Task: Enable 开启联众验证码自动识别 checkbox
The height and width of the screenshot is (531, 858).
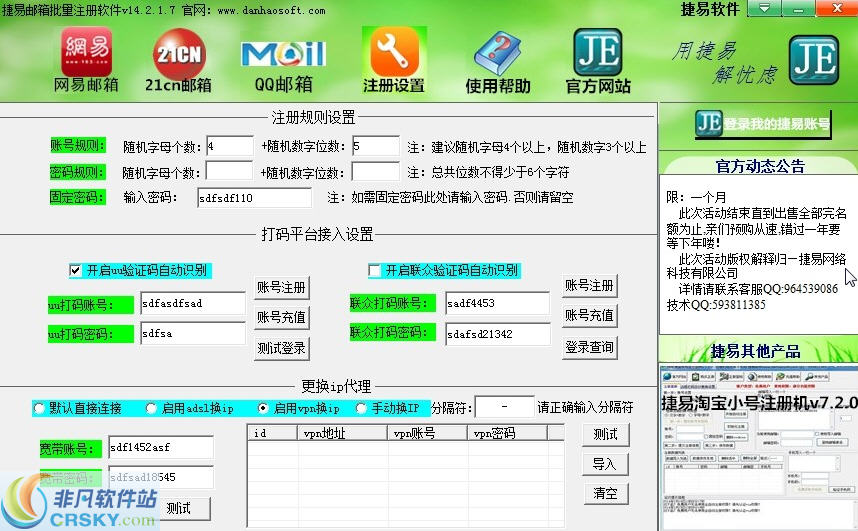Action: point(375,270)
